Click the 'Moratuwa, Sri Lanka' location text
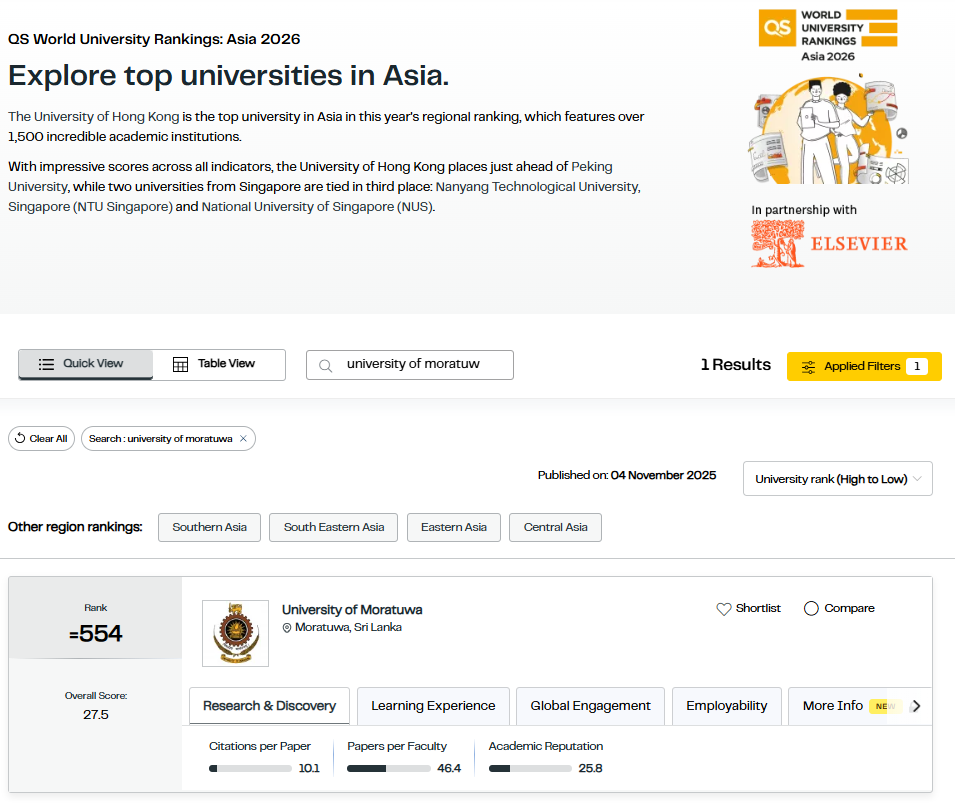 coord(348,628)
